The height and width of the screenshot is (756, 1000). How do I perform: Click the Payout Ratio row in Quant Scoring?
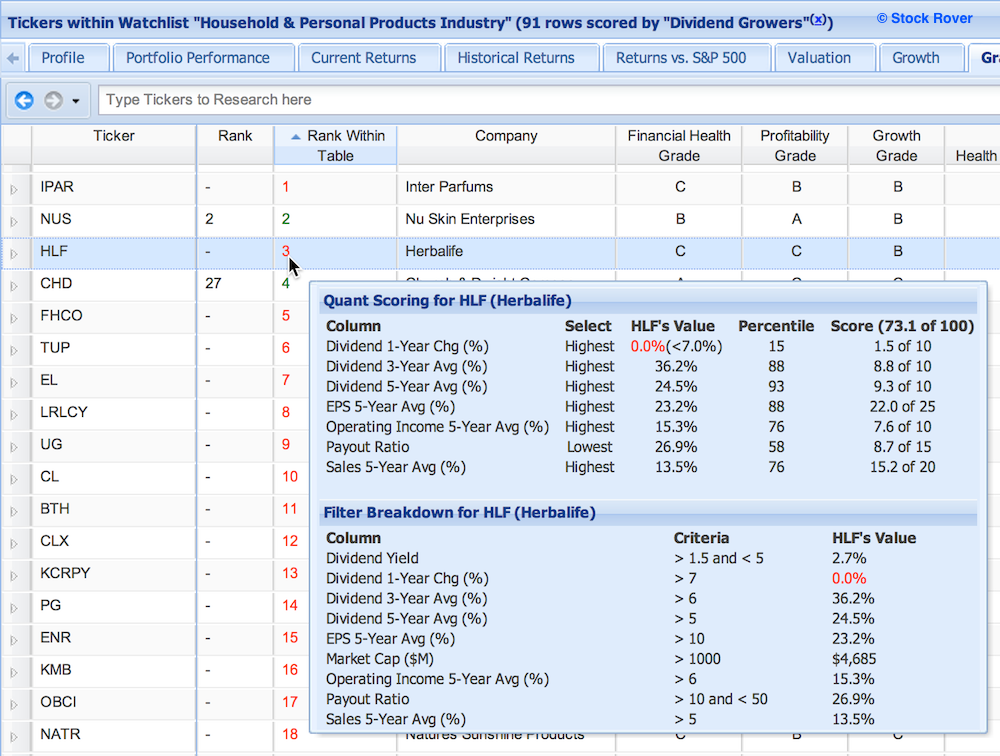tap(649, 447)
